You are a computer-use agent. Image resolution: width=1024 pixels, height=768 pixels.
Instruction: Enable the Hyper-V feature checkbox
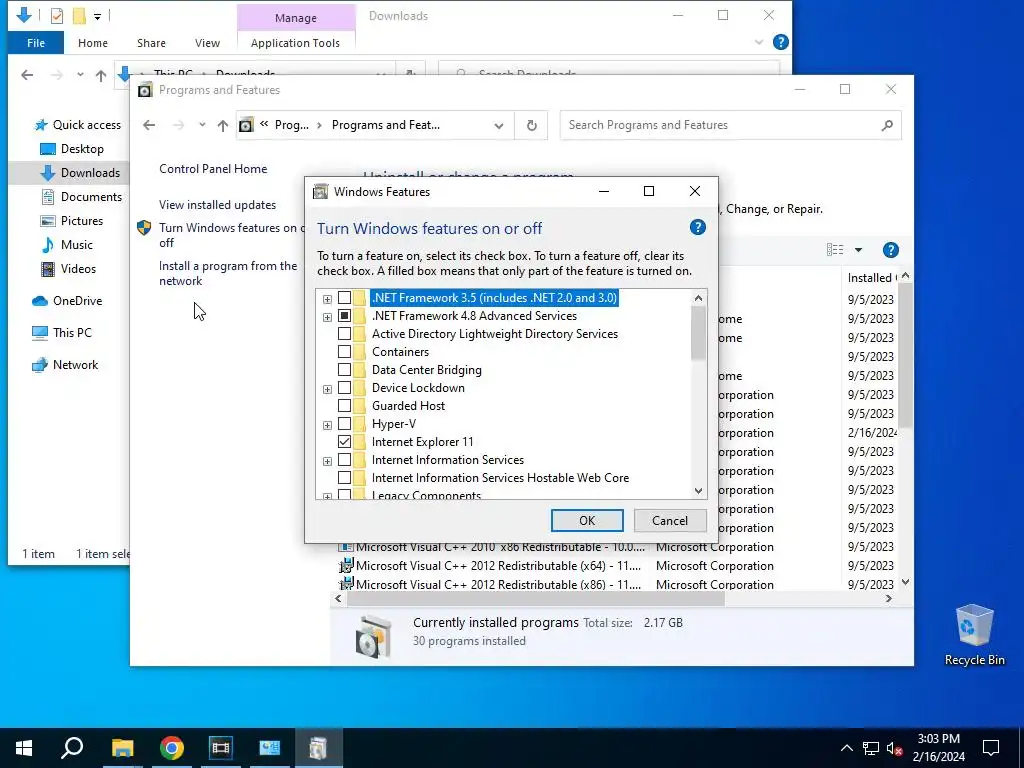click(344, 424)
